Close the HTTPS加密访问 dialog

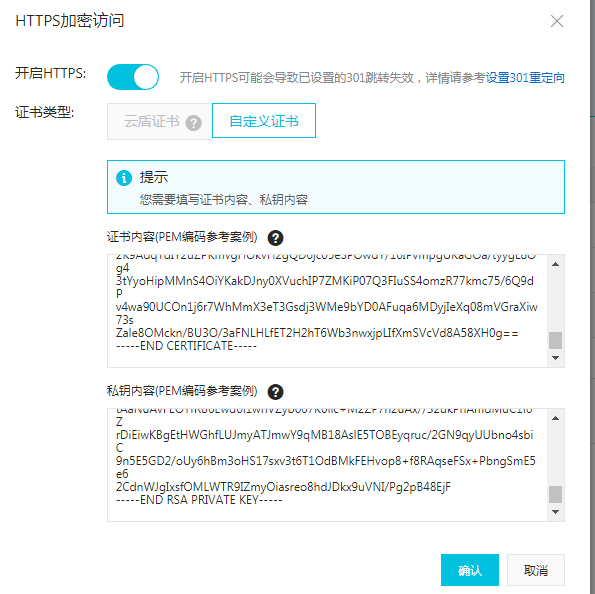pyautogui.click(x=557, y=21)
